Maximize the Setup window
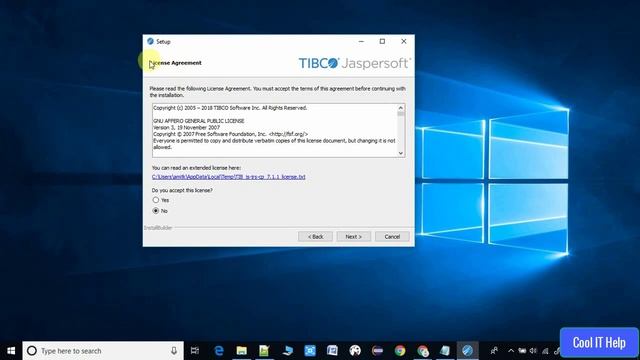640x360 pixels. [382, 41]
